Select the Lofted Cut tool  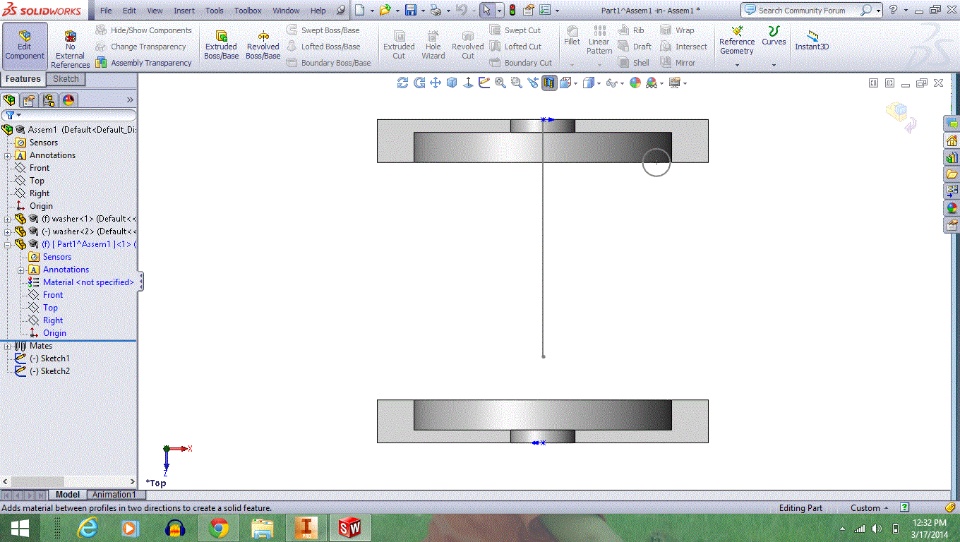click(x=516, y=47)
